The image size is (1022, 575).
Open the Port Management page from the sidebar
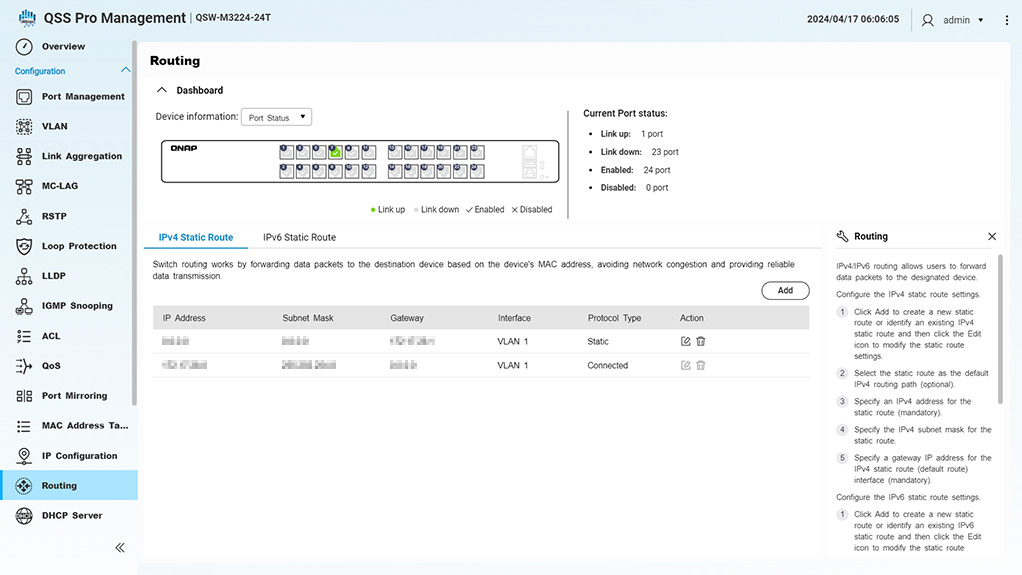(82, 97)
